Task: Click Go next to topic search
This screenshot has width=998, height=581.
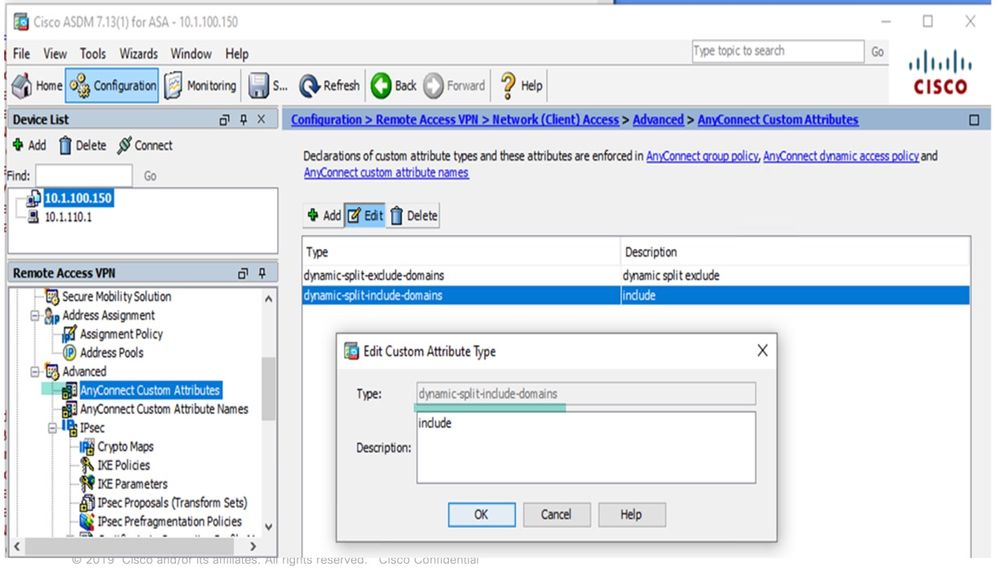Action: pos(877,52)
